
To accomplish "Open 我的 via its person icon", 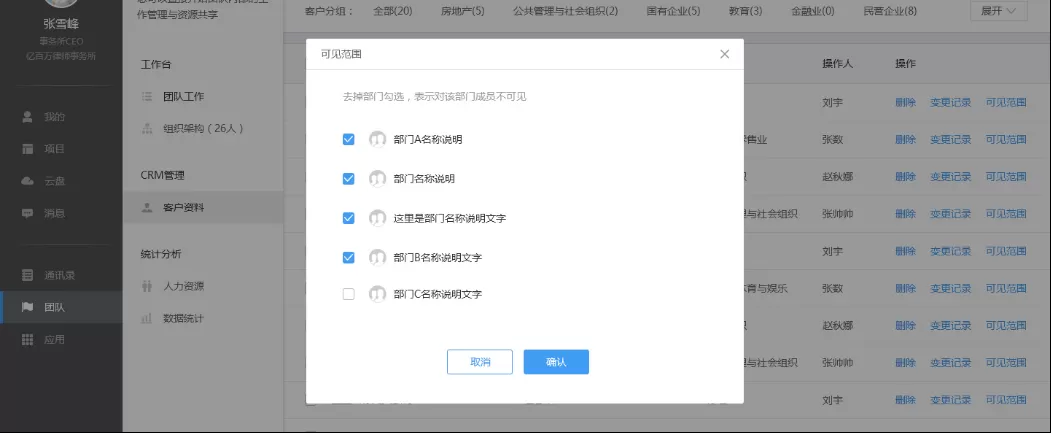I will pyautogui.click(x=27, y=117).
